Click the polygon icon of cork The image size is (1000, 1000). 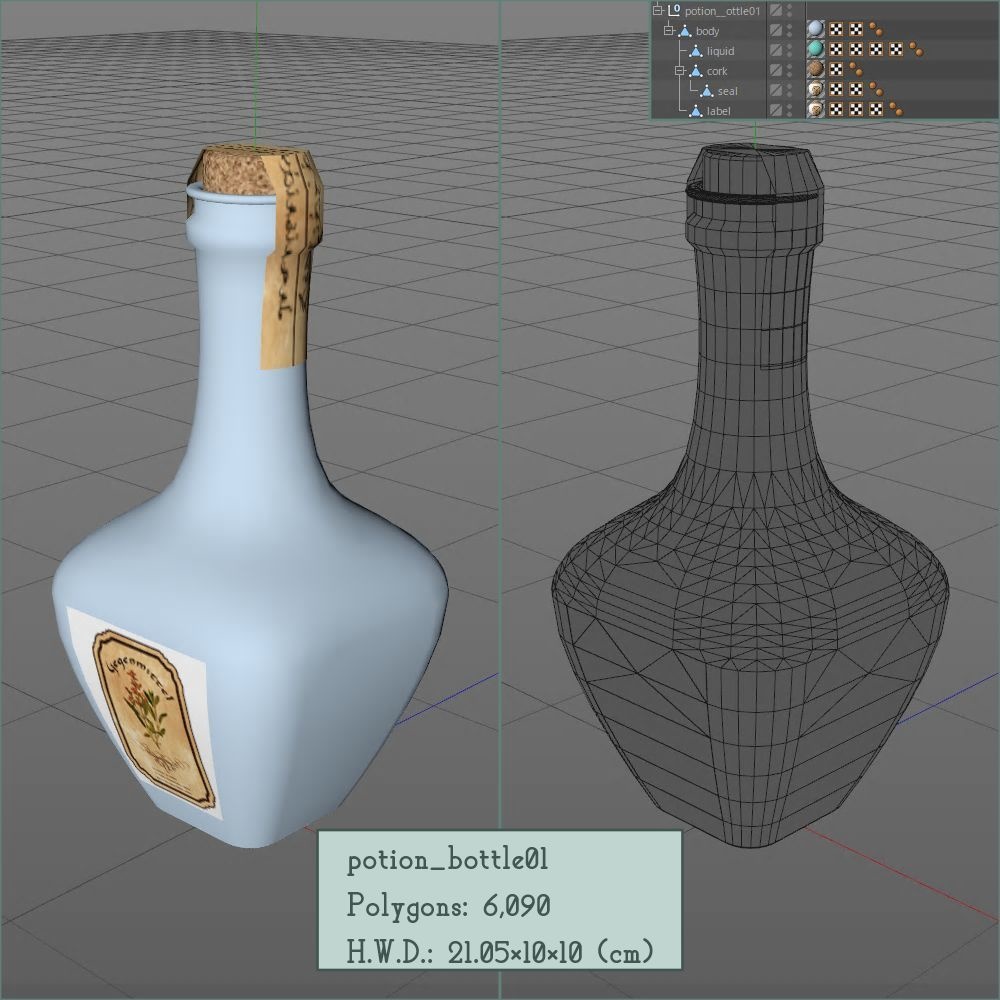tap(696, 71)
